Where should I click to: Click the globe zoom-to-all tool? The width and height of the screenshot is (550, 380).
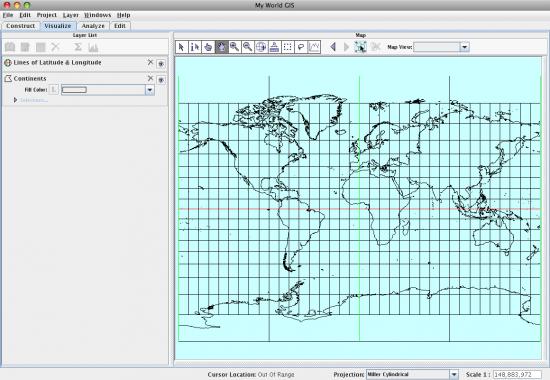click(261, 47)
